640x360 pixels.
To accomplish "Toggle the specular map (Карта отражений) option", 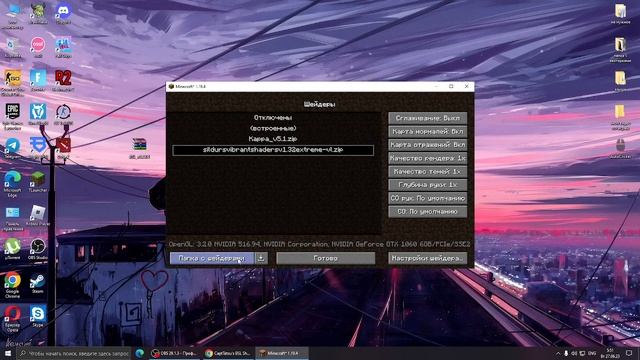I will 427,144.
